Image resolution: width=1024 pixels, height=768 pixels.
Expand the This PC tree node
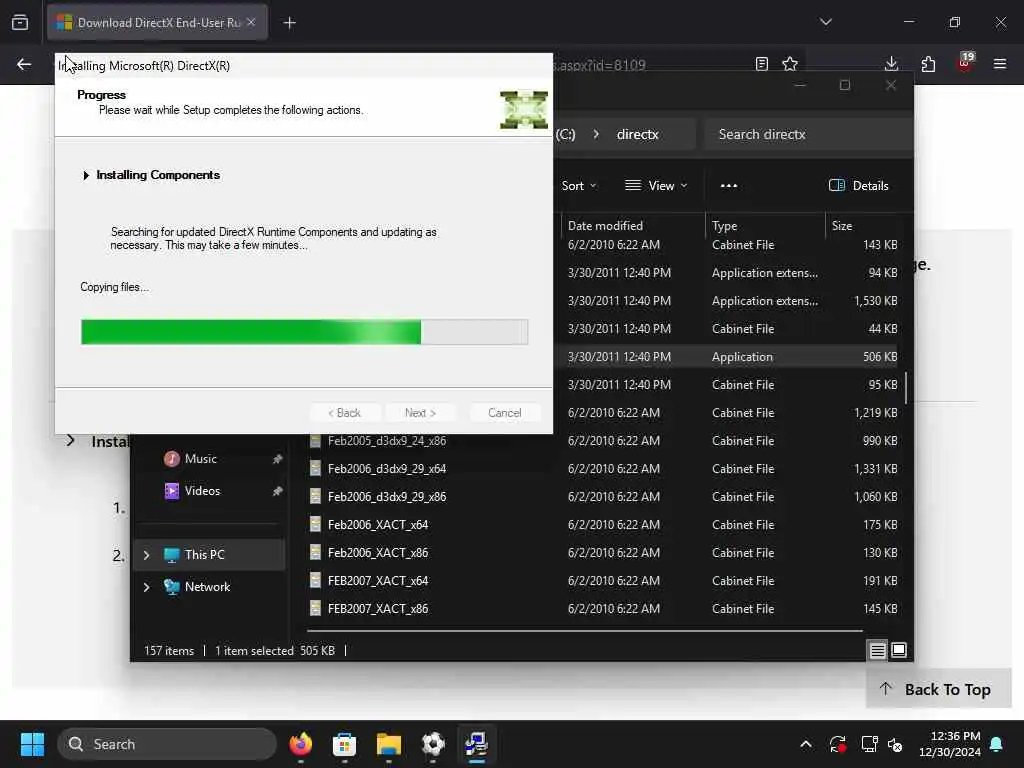[146, 554]
